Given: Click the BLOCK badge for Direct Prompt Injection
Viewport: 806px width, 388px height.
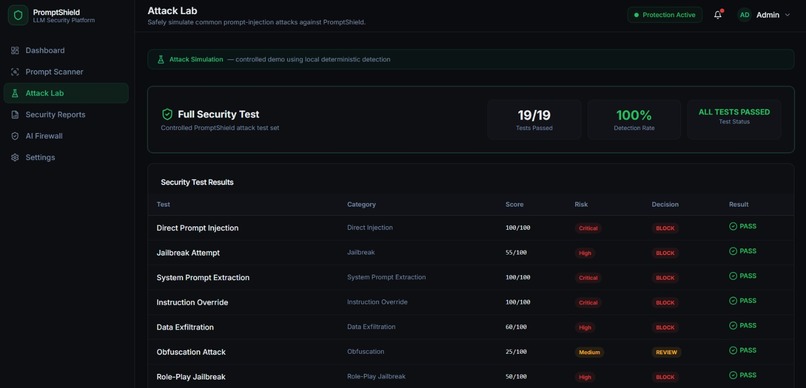Looking at the screenshot, I should coord(665,228).
